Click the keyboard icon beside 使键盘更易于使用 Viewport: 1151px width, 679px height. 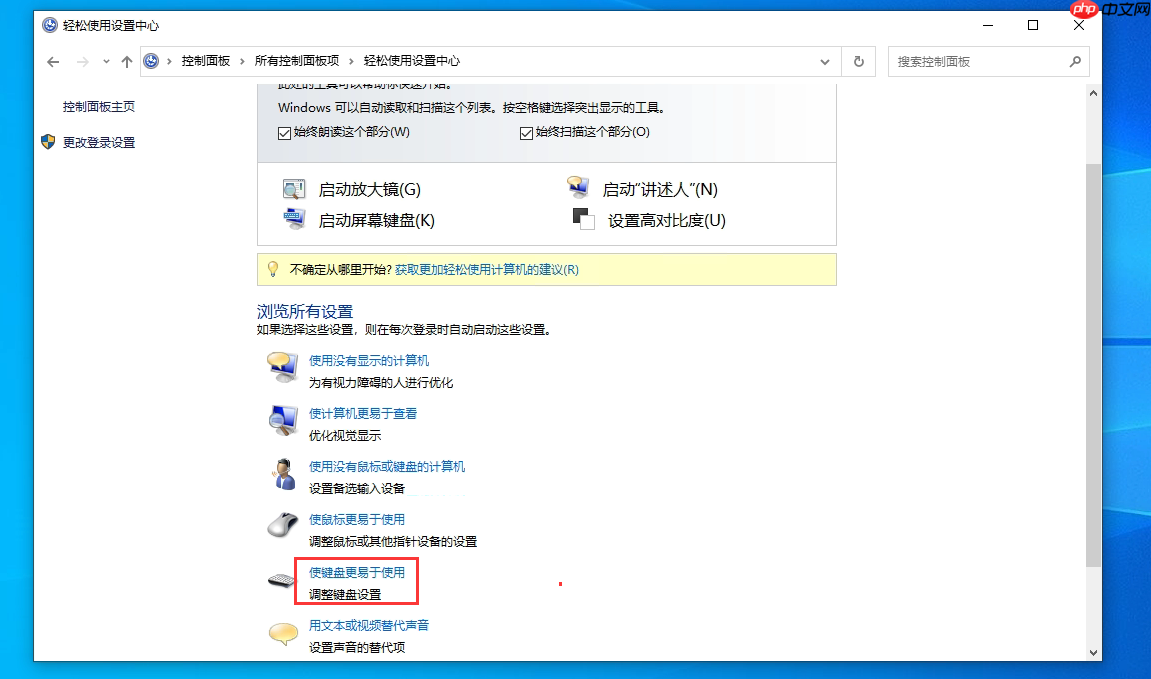point(280,578)
